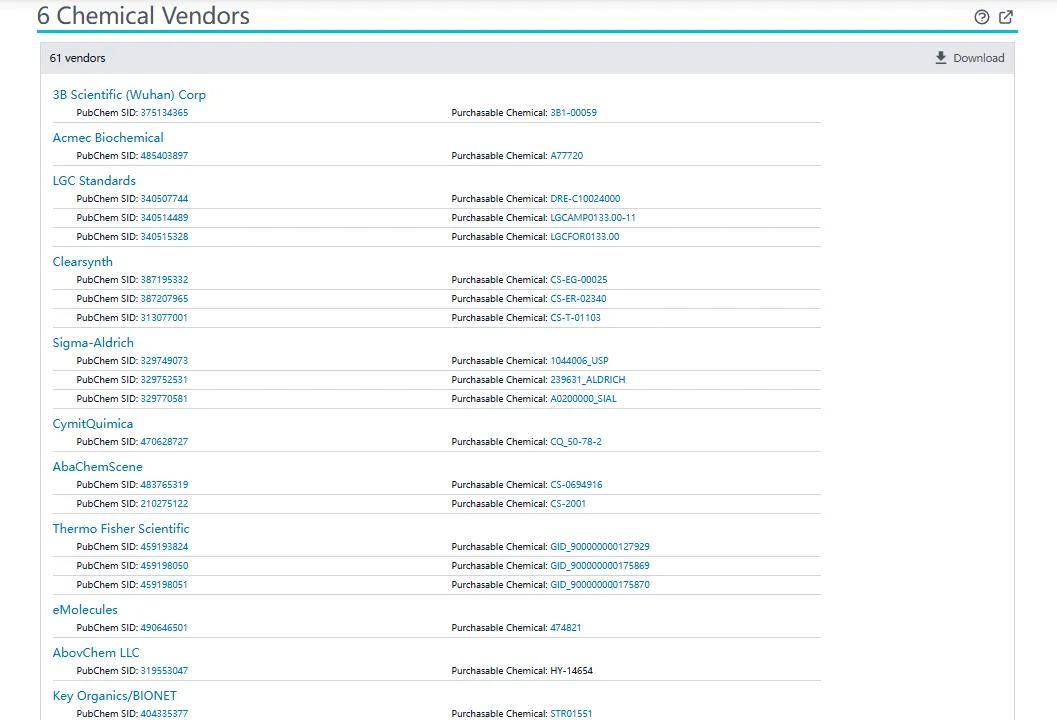
Task: Open purchasable chemical CS-EG-00025
Action: [579, 280]
